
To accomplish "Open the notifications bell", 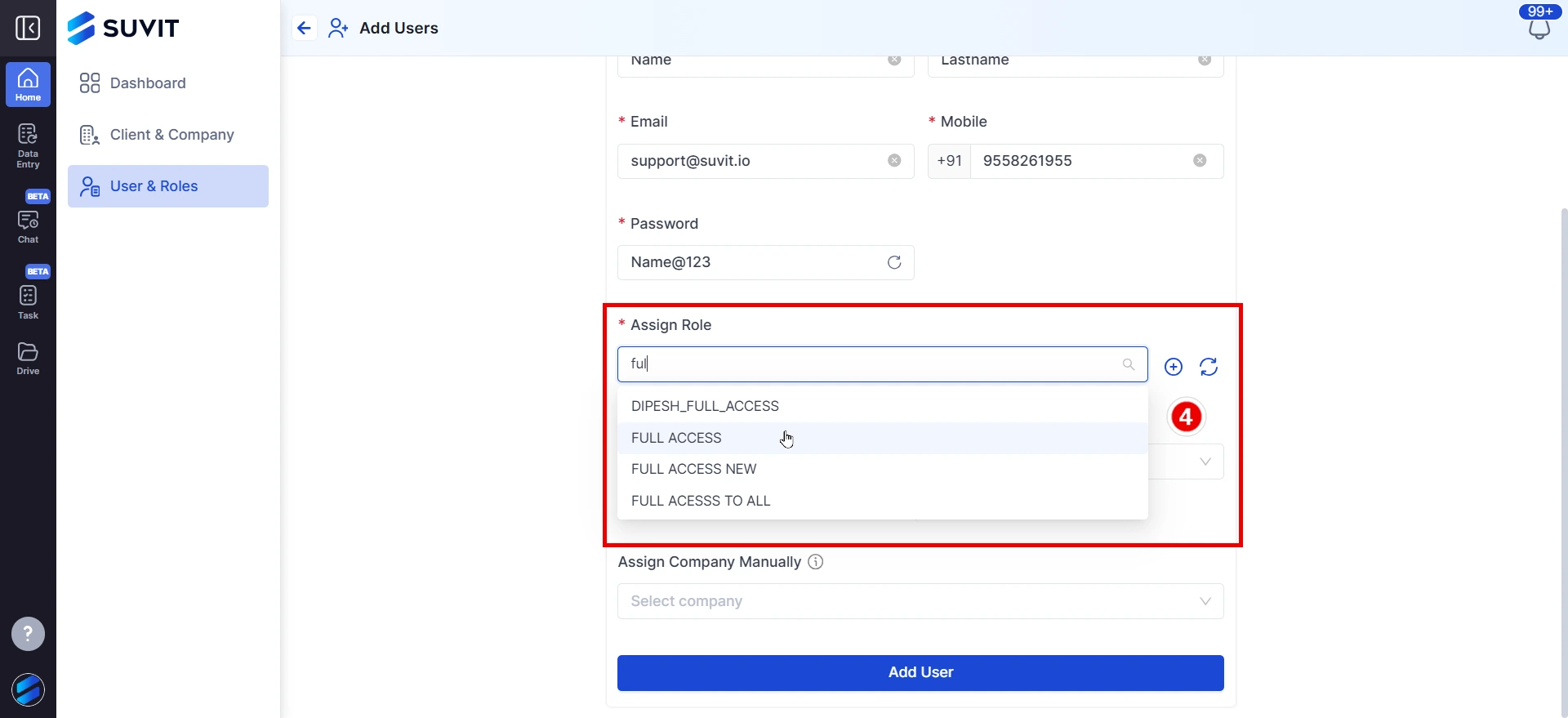I will pos(1539,29).
